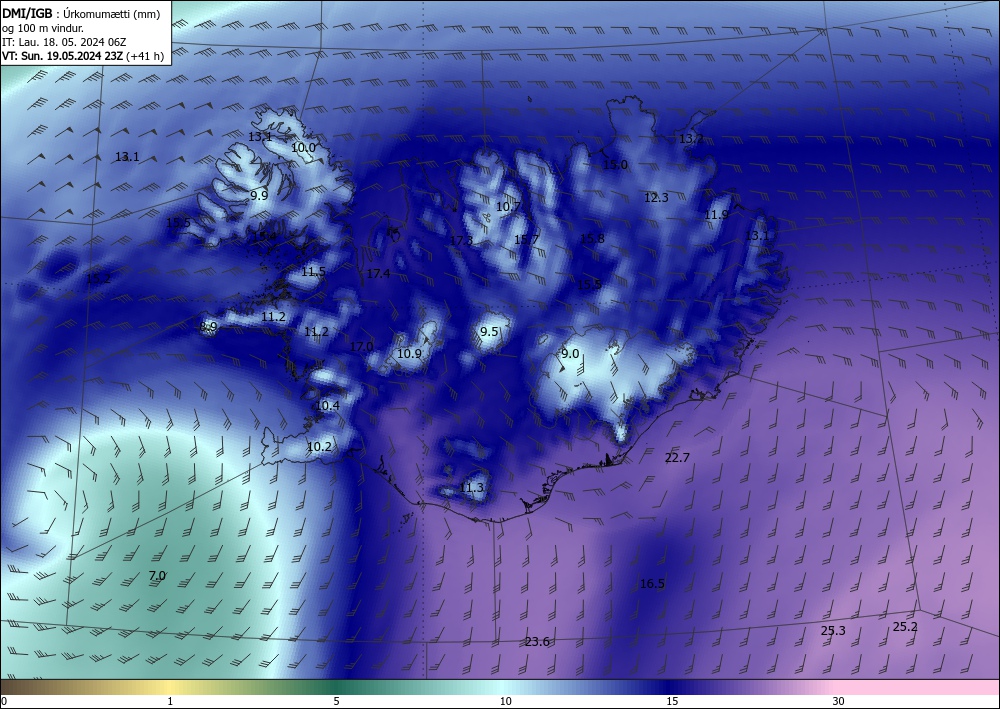Select the map value "16.5"
This screenshot has height=709, width=1000.
click(x=652, y=583)
